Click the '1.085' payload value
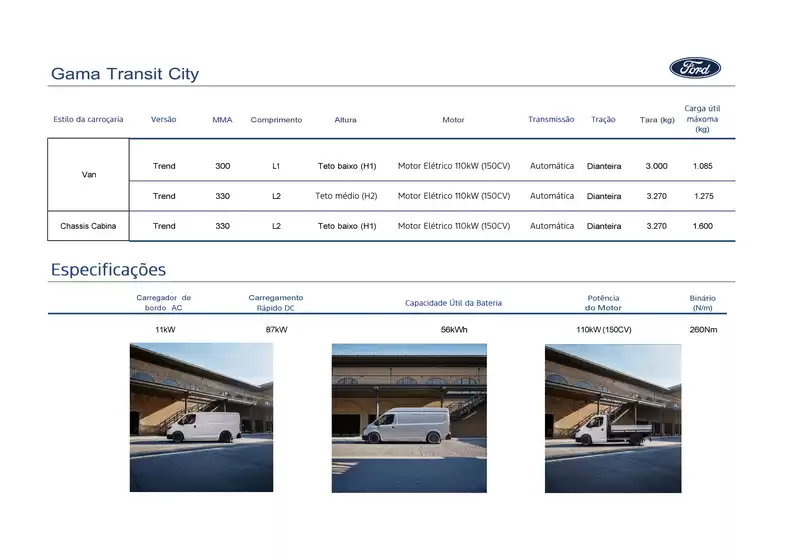The width and height of the screenshot is (793, 560). point(702,166)
